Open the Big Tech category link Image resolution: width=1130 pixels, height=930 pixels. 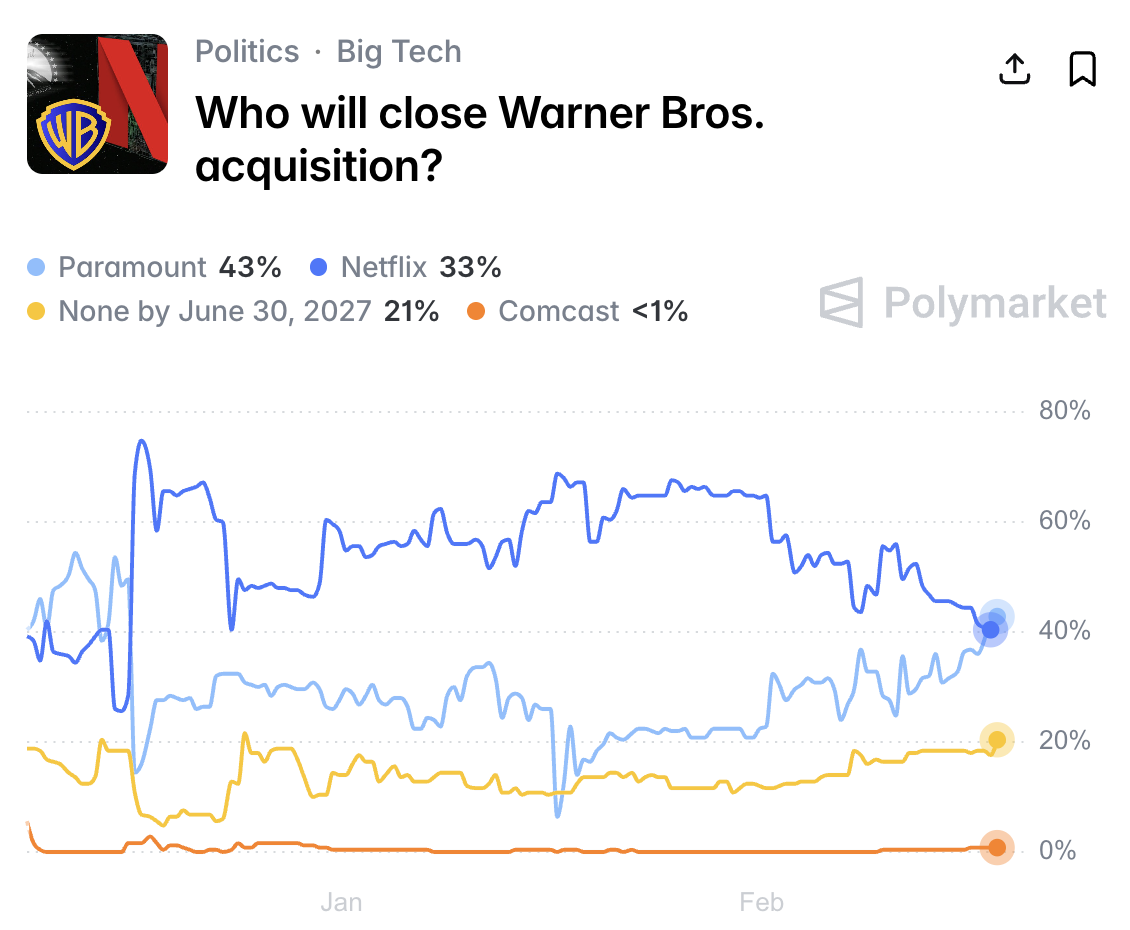(x=399, y=52)
